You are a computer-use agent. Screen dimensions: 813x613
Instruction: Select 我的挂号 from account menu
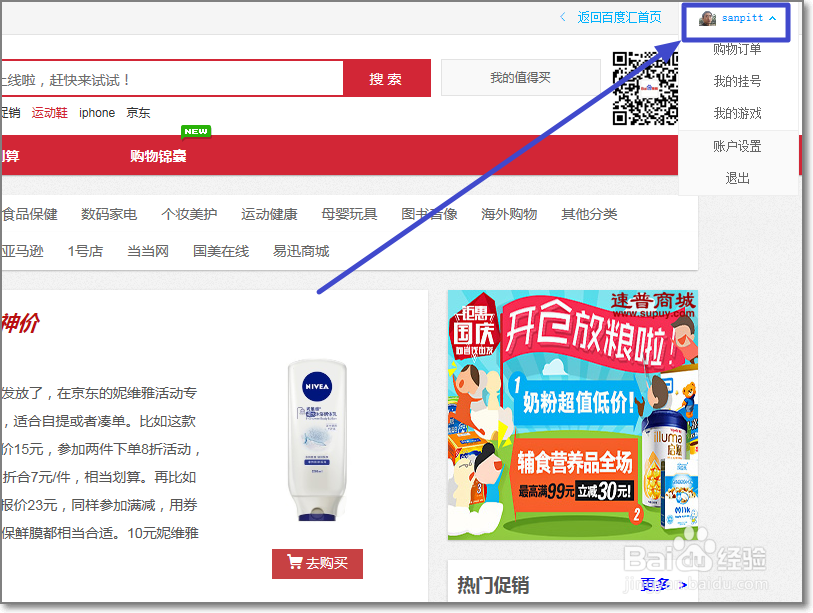click(x=737, y=81)
